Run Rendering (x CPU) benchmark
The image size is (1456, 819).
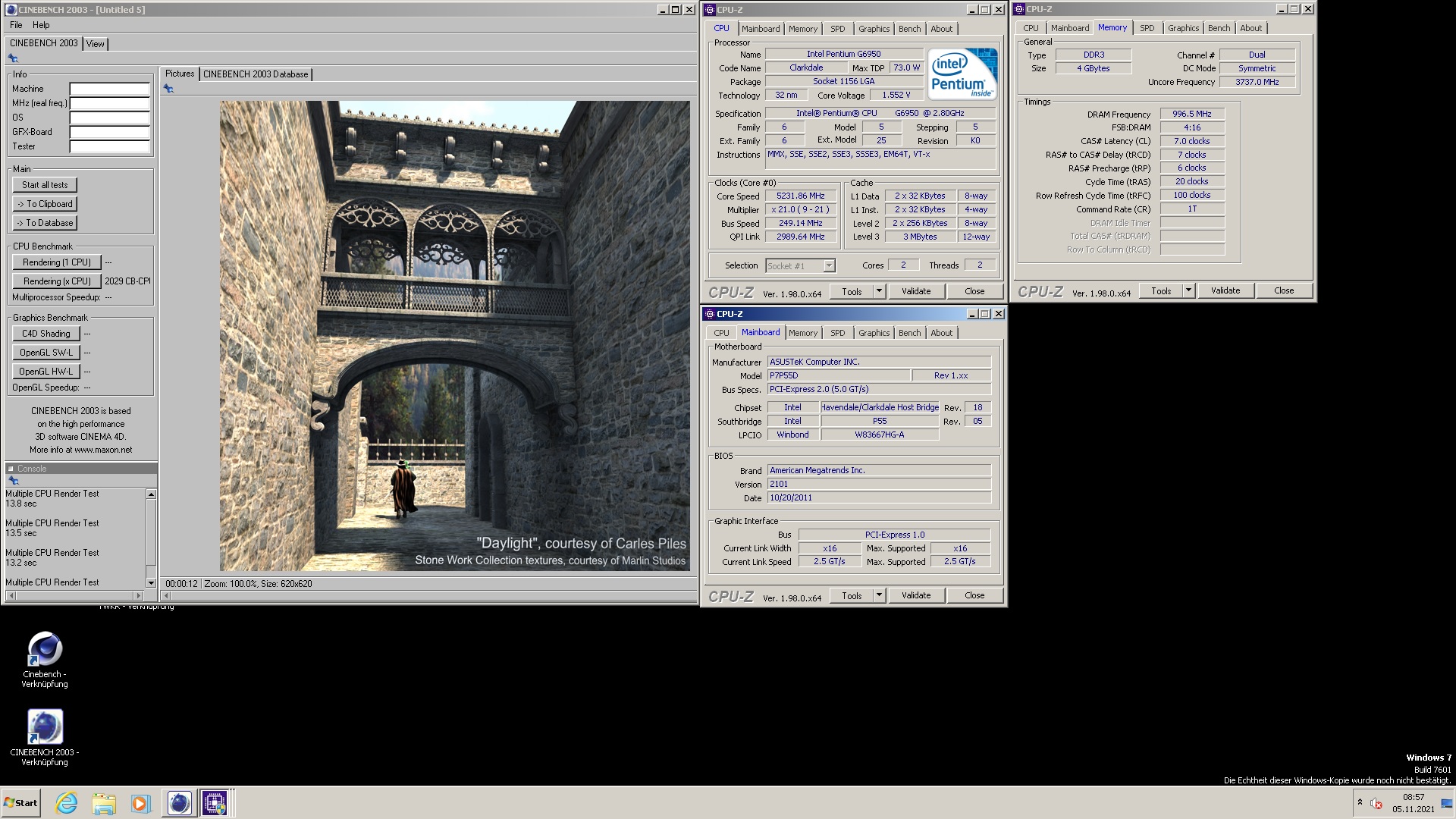[57, 281]
